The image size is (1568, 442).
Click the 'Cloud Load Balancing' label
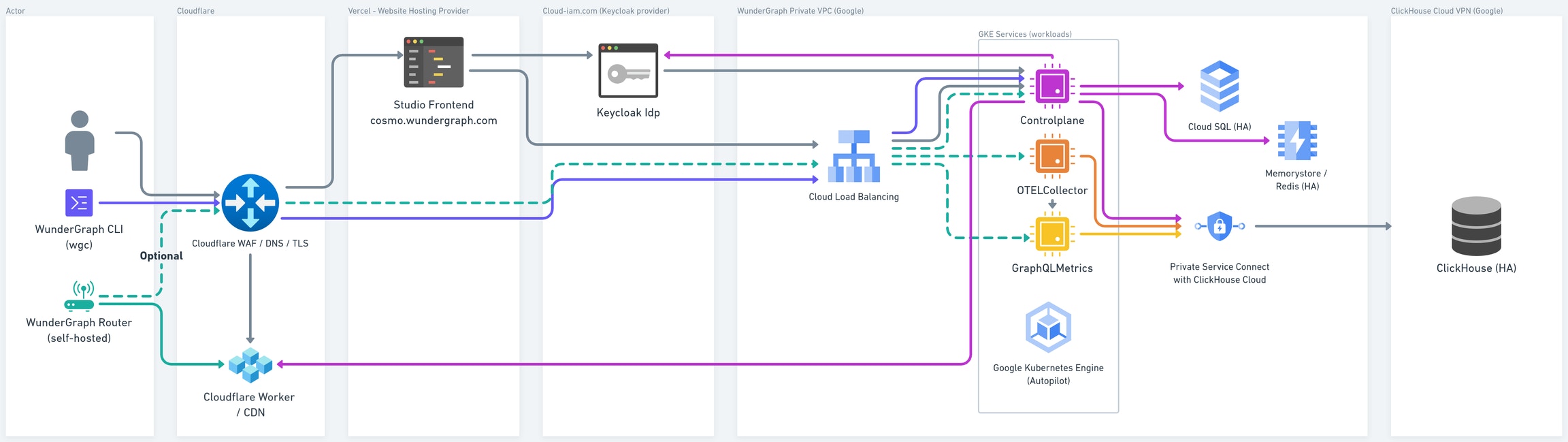coord(853,197)
